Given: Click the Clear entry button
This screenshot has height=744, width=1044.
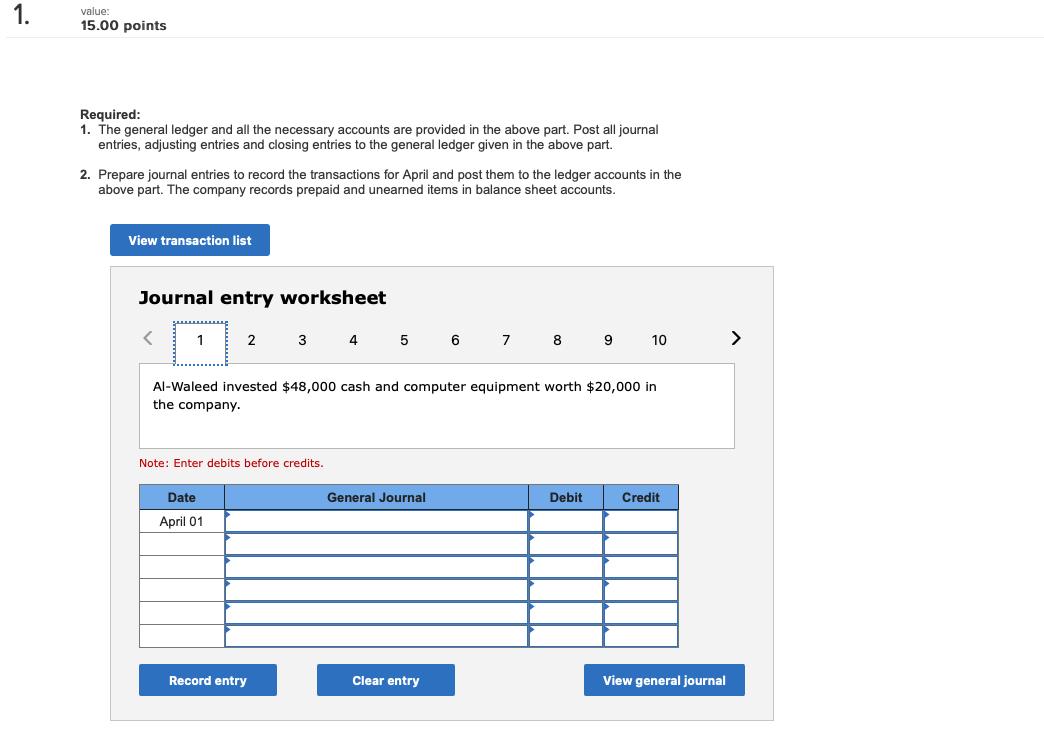Looking at the screenshot, I should click(x=386, y=680).
